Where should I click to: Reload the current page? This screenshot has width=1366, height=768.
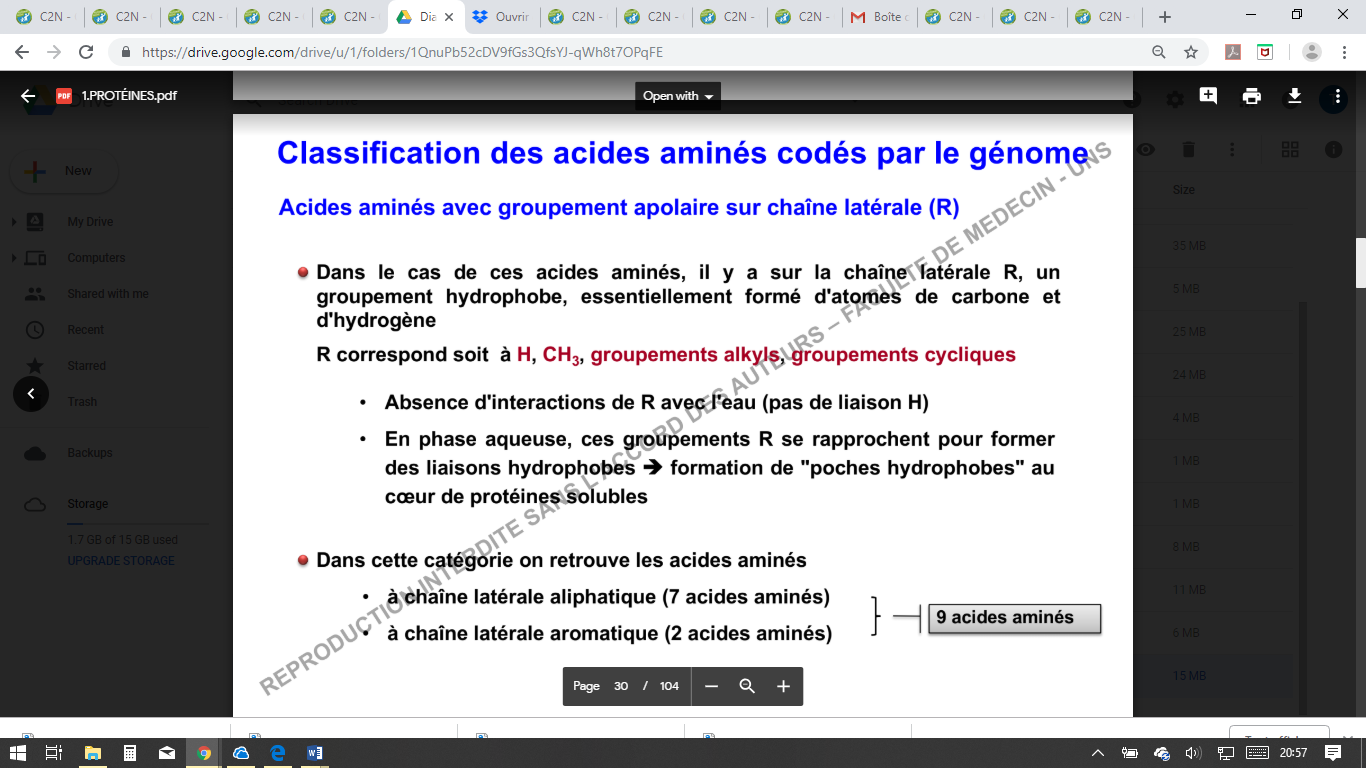(86, 52)
